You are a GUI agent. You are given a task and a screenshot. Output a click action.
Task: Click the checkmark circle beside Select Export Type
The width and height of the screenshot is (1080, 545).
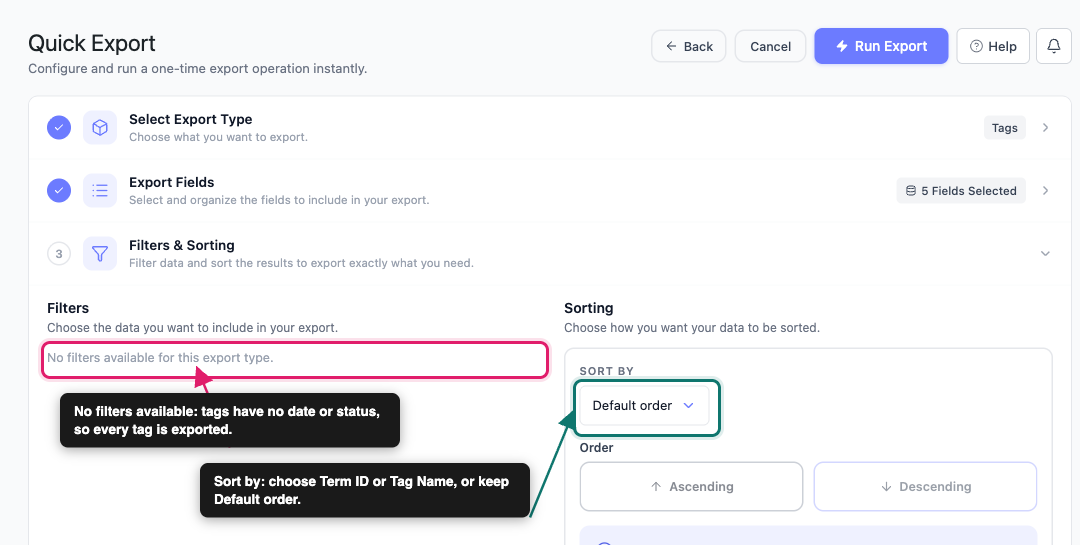59,127
